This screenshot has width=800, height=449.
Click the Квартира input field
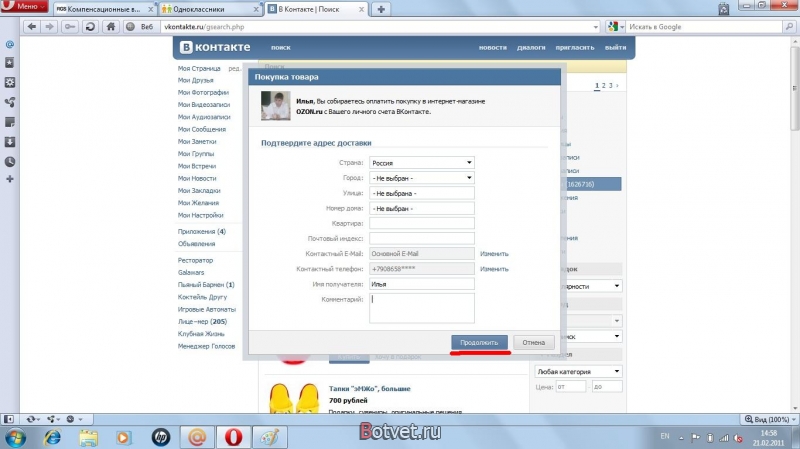coord(421,223)
